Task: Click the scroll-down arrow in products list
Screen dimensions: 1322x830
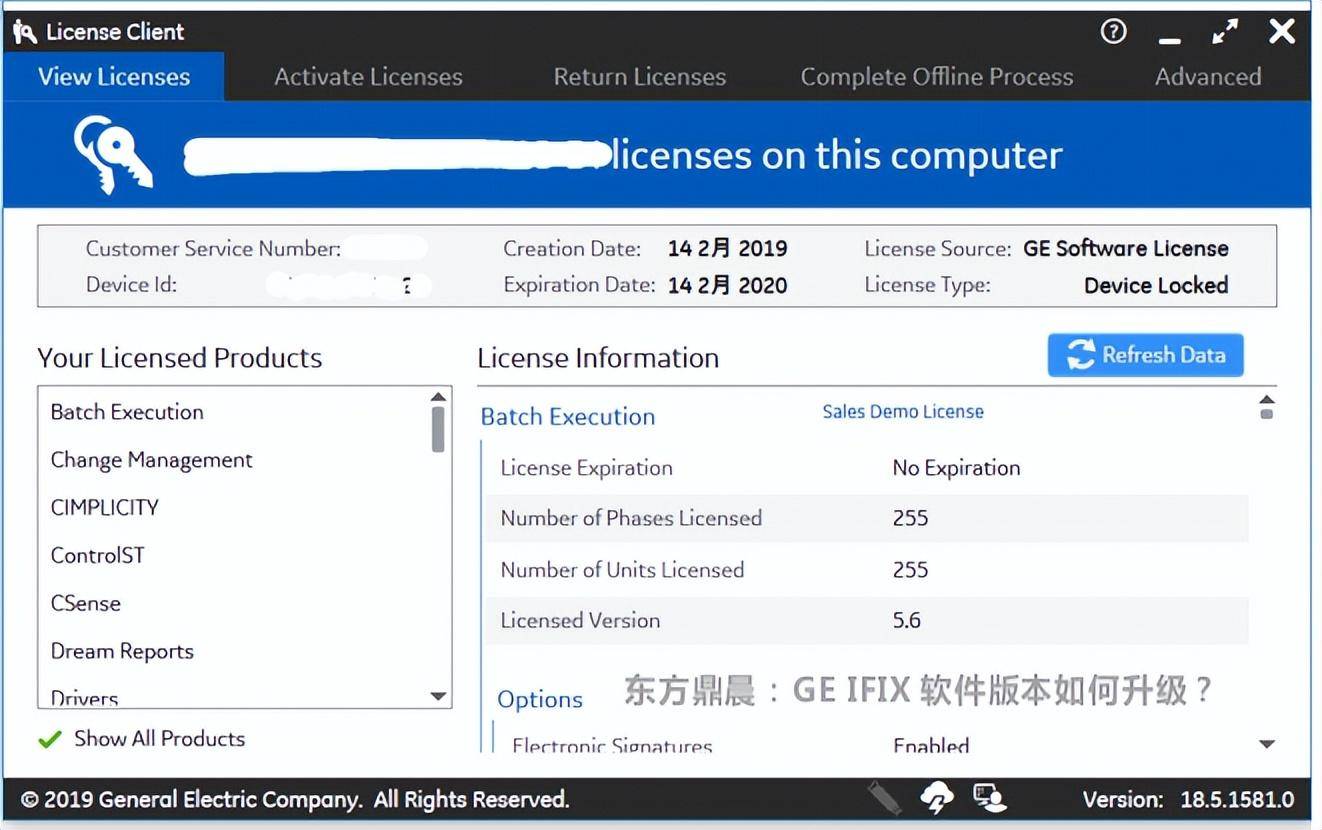Action: [438, 696]
